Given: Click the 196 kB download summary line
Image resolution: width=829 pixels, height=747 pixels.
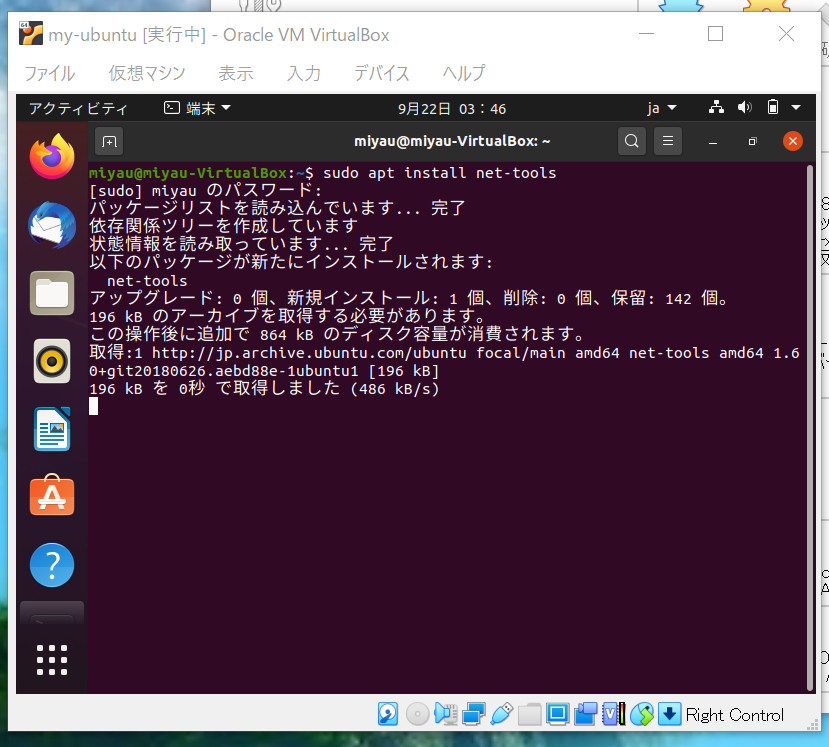Looking at the screenshot, I should point(264,389).
